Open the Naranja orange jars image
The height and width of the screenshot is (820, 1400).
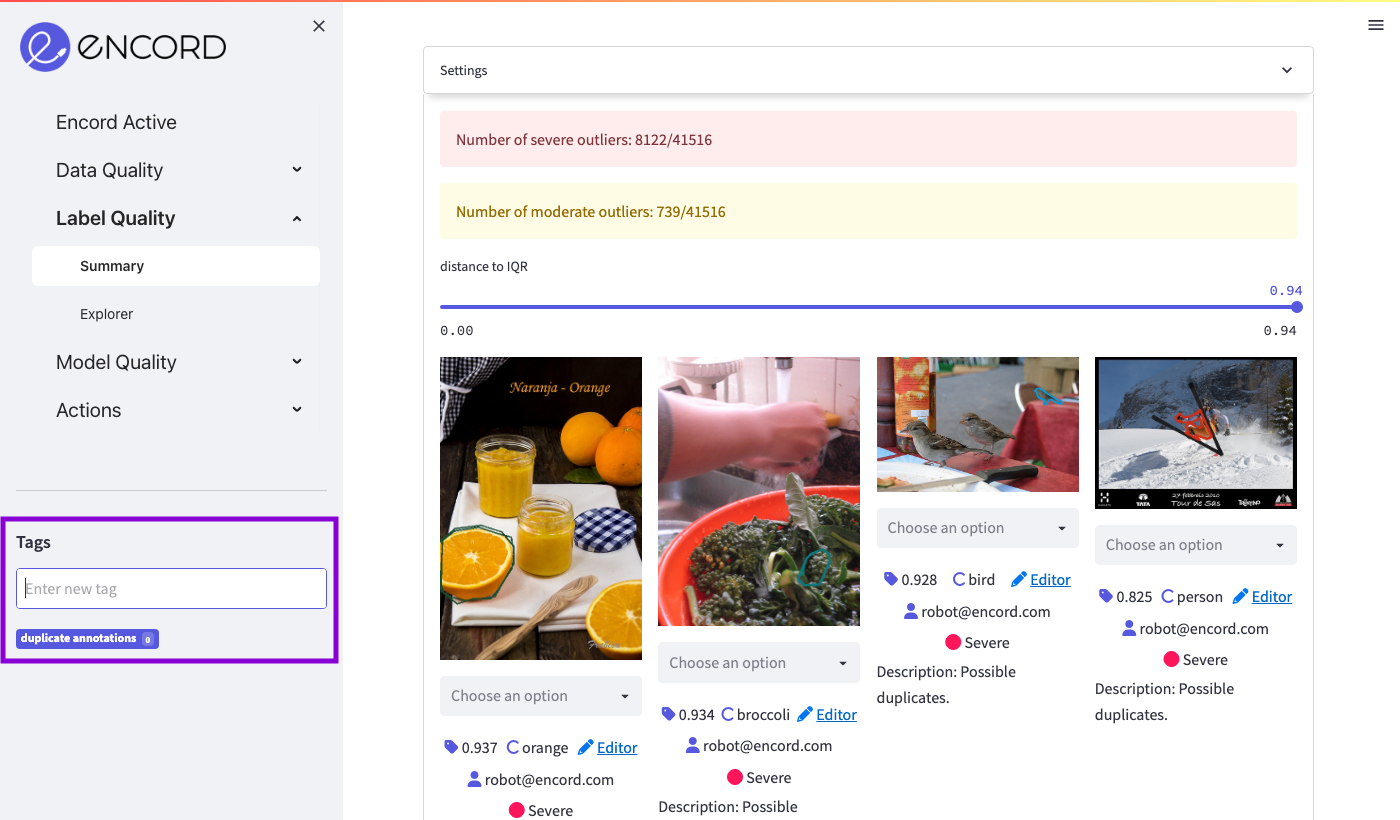coord(541,508)
